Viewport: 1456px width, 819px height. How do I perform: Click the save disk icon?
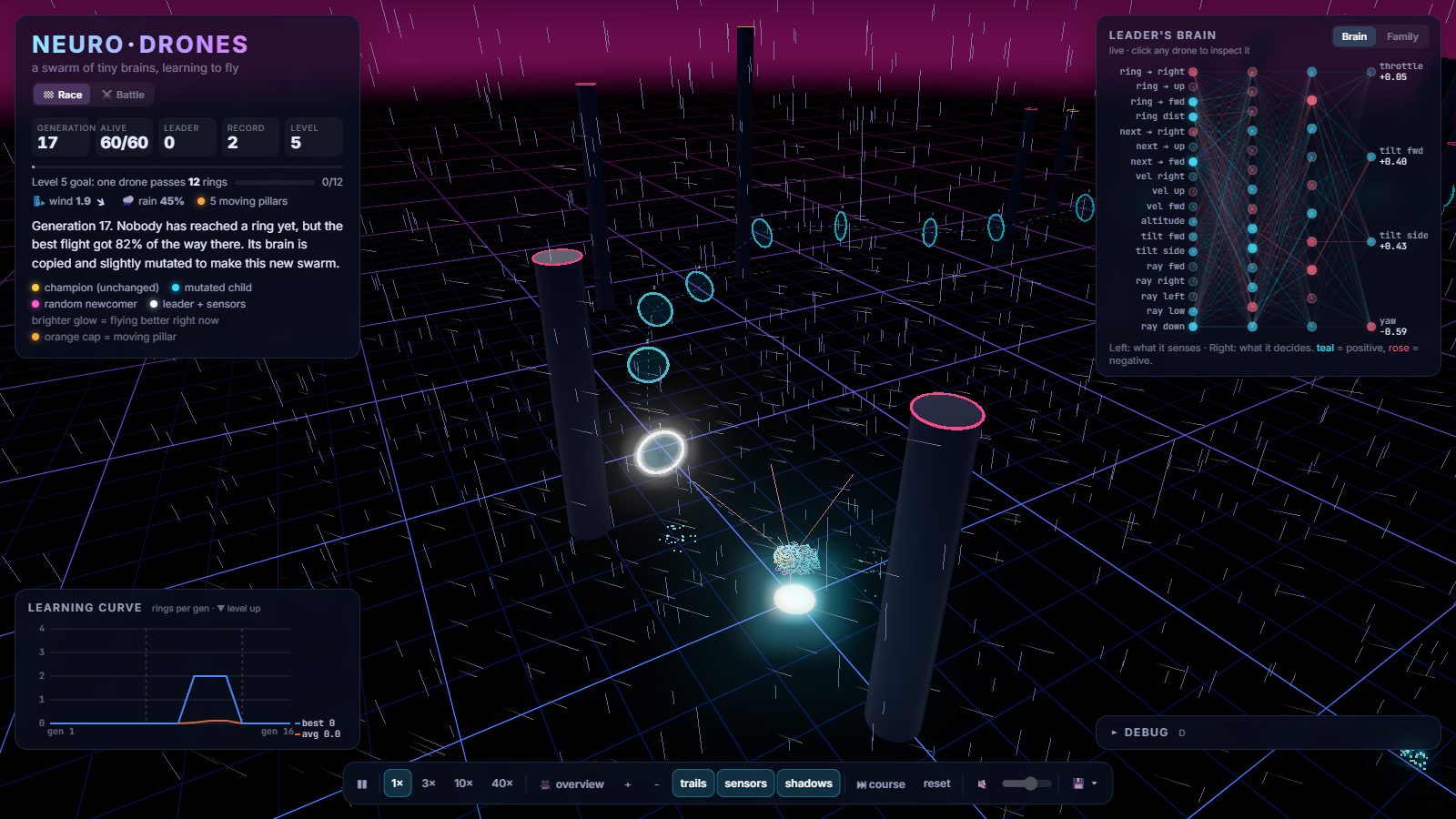click(x=1078, y=784)
